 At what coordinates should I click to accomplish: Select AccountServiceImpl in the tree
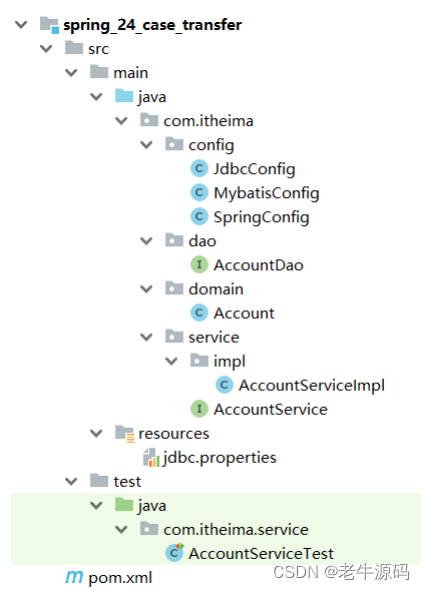pyautogui.click(x=312, y=386)
